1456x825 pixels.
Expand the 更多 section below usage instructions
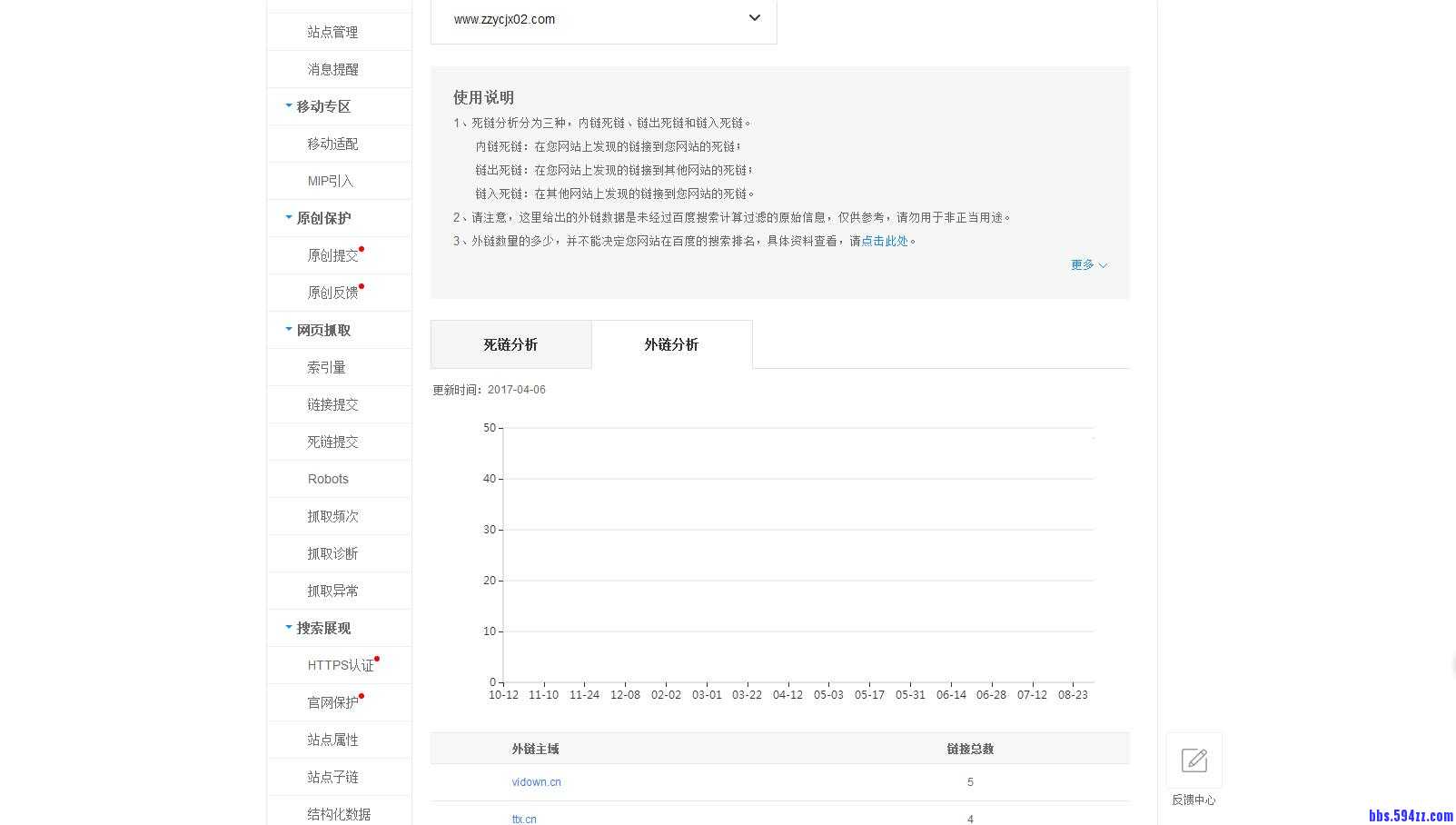click(1086, 265)
